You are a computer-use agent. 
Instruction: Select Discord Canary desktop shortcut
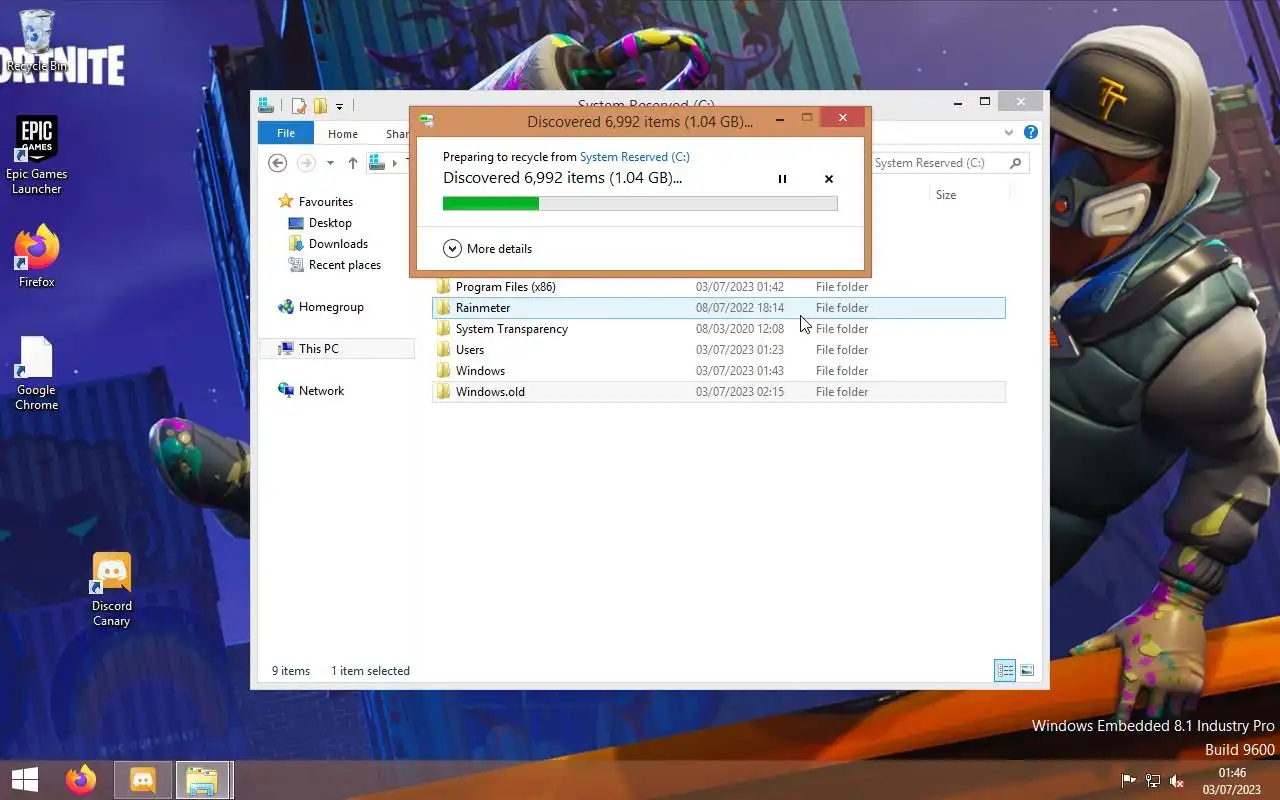point(112,590)
